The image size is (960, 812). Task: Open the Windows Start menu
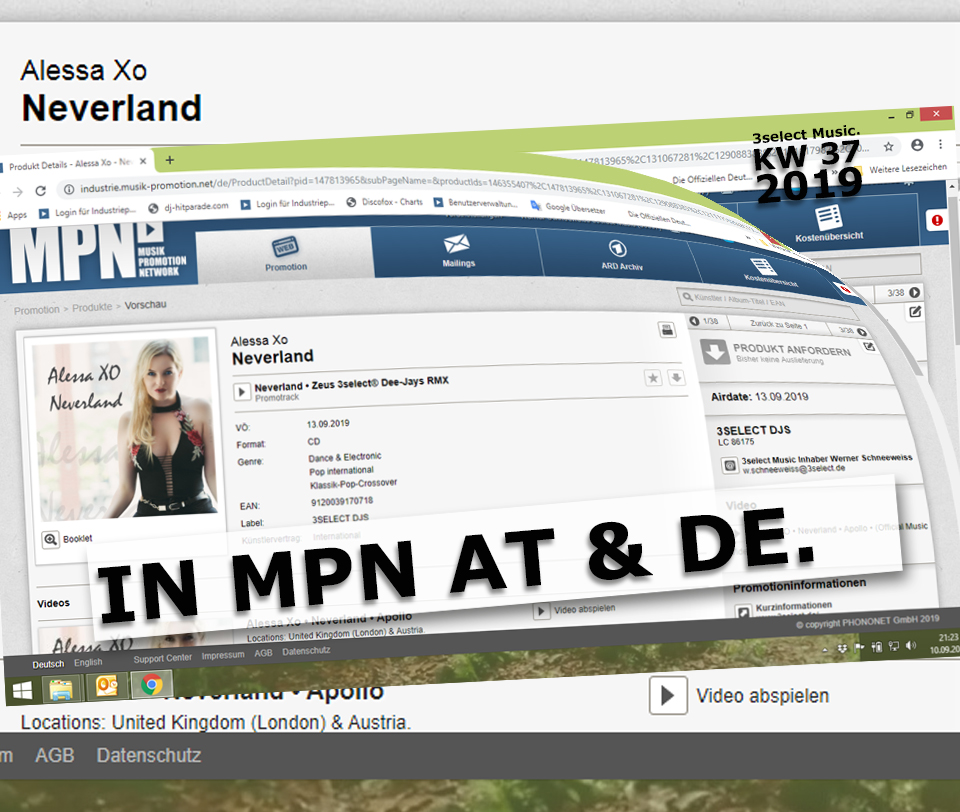point(22,691)
